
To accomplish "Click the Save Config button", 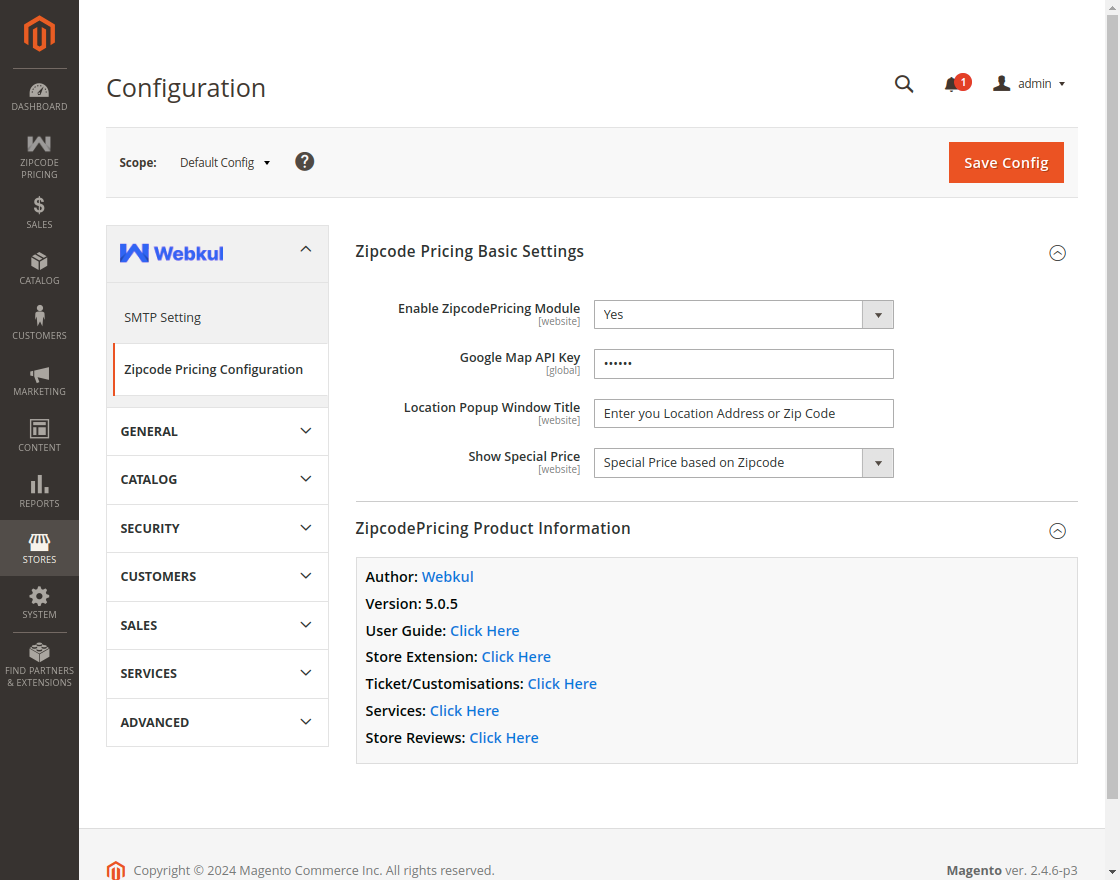I will coord(1006,162).
